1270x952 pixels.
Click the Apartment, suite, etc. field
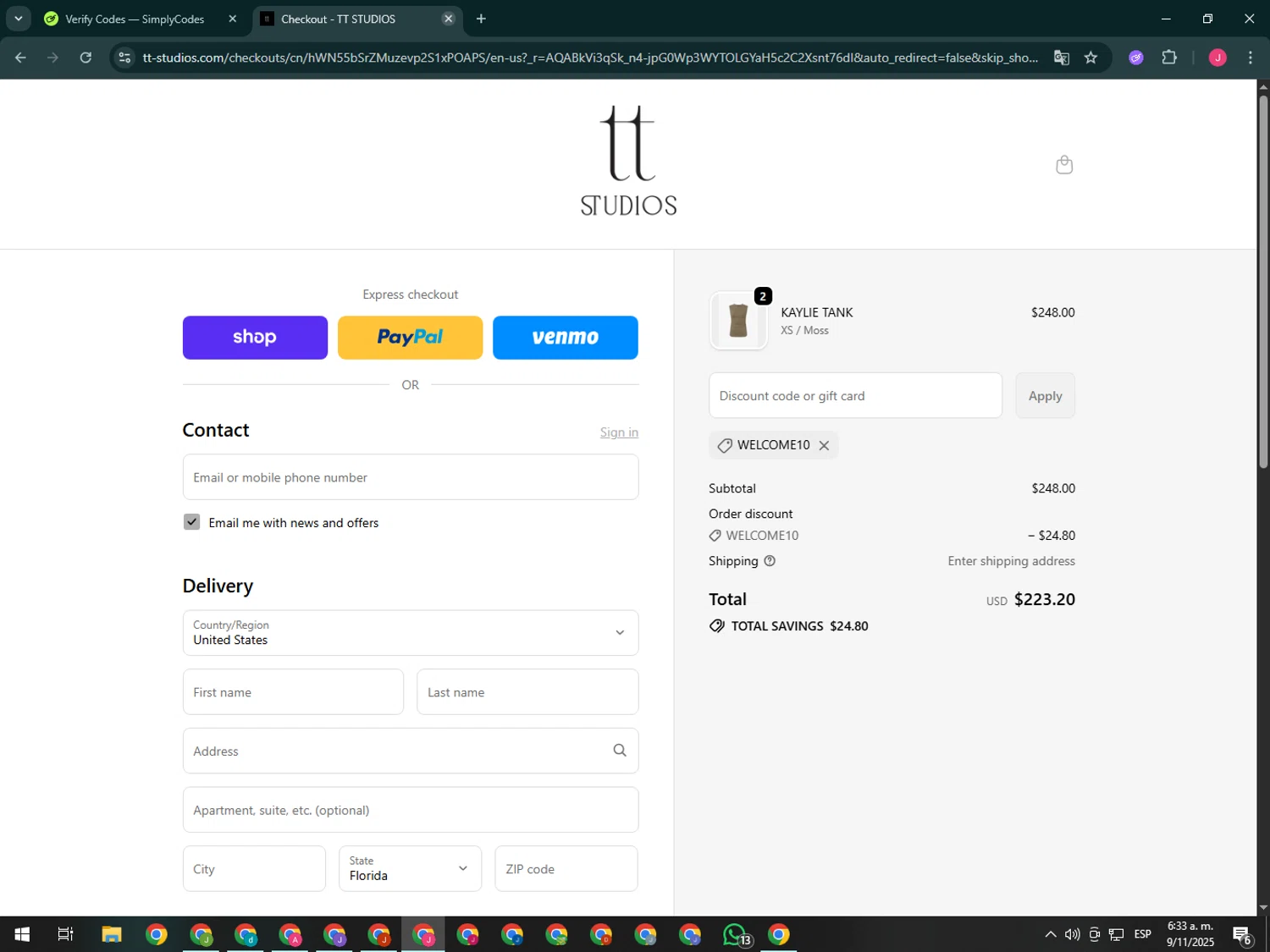tap(411, 810)
